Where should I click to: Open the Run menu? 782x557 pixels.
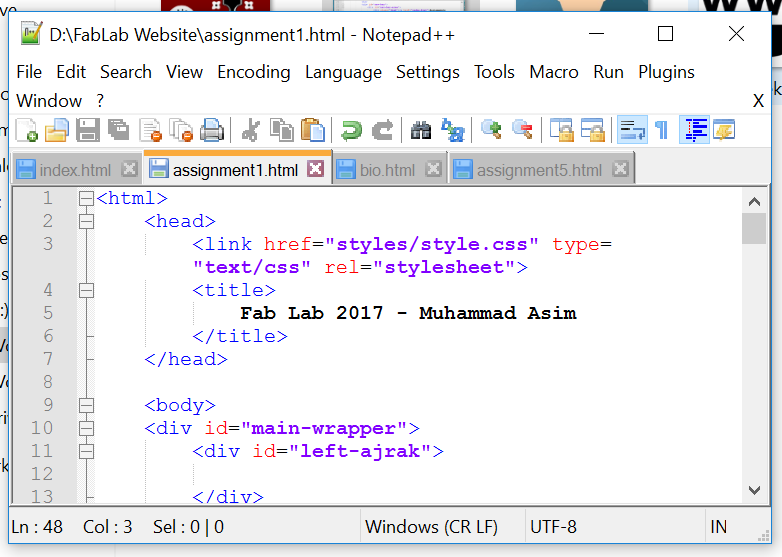(608, 72)
